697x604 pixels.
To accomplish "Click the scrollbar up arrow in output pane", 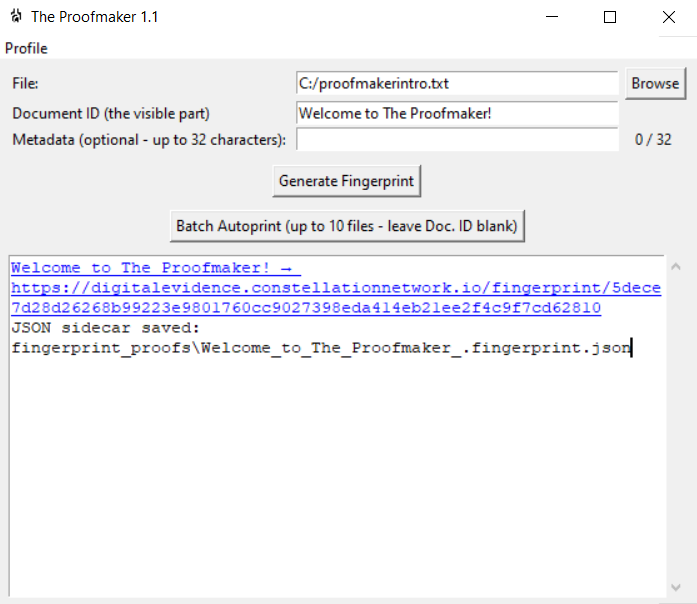I will pos(676,267).
